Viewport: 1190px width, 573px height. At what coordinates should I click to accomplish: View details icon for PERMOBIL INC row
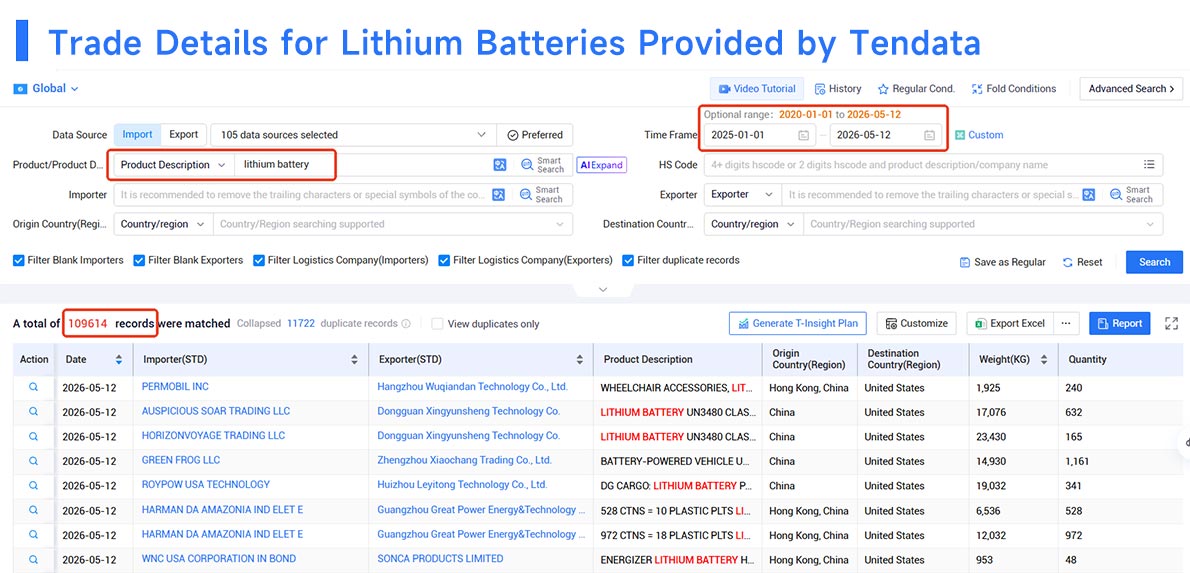tap(33, 387)
